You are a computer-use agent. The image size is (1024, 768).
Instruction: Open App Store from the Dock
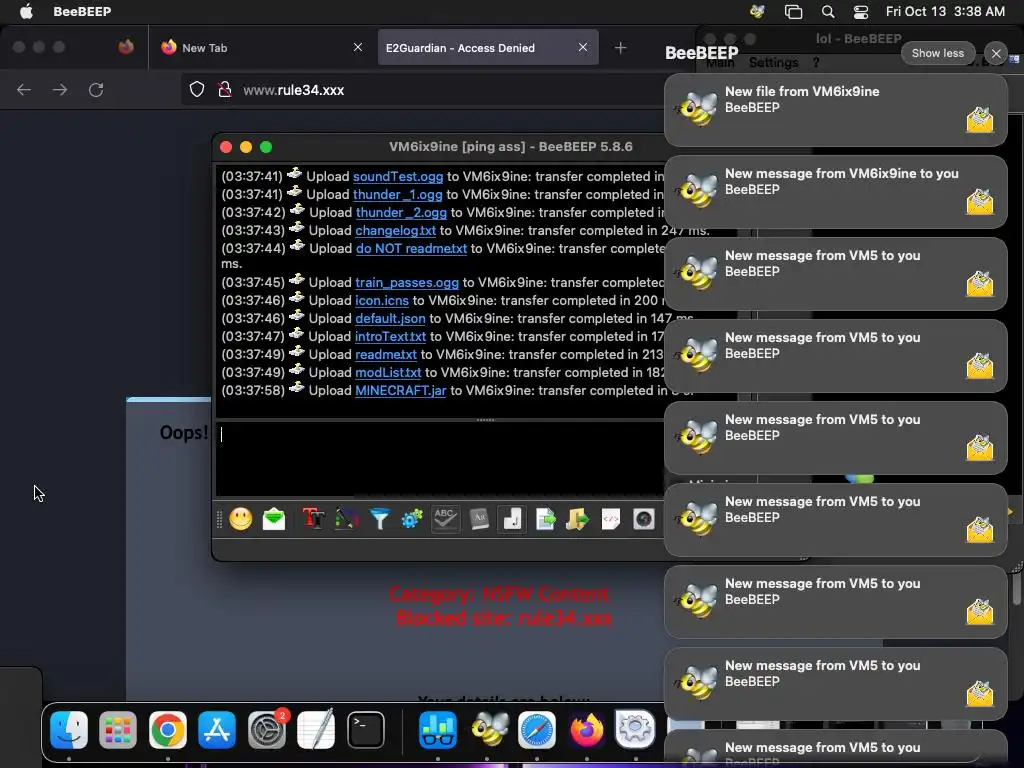point(217,729)
